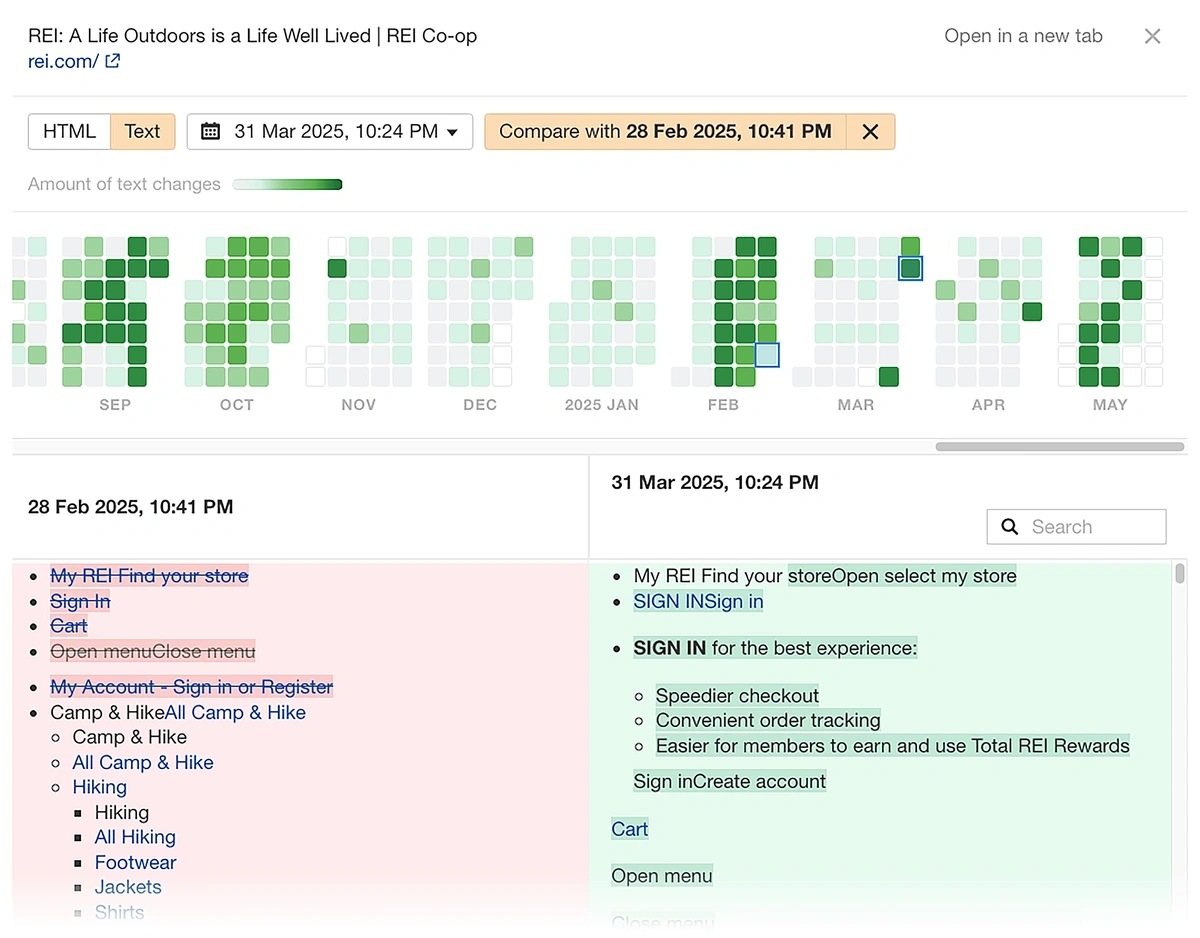Open the 31 Mar 2025 date dropdown
Image resolution: width=1200 pixels, height=938 pixels.
330,131
